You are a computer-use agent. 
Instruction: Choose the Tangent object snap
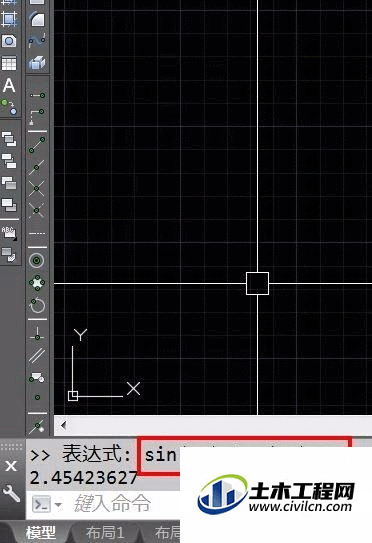tap(37, 305)
